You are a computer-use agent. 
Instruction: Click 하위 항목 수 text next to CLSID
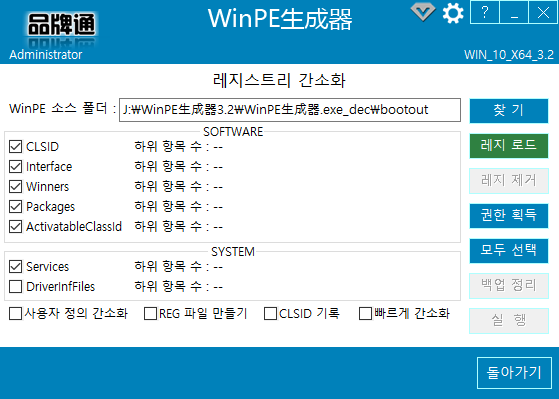(x=178, y=146)
